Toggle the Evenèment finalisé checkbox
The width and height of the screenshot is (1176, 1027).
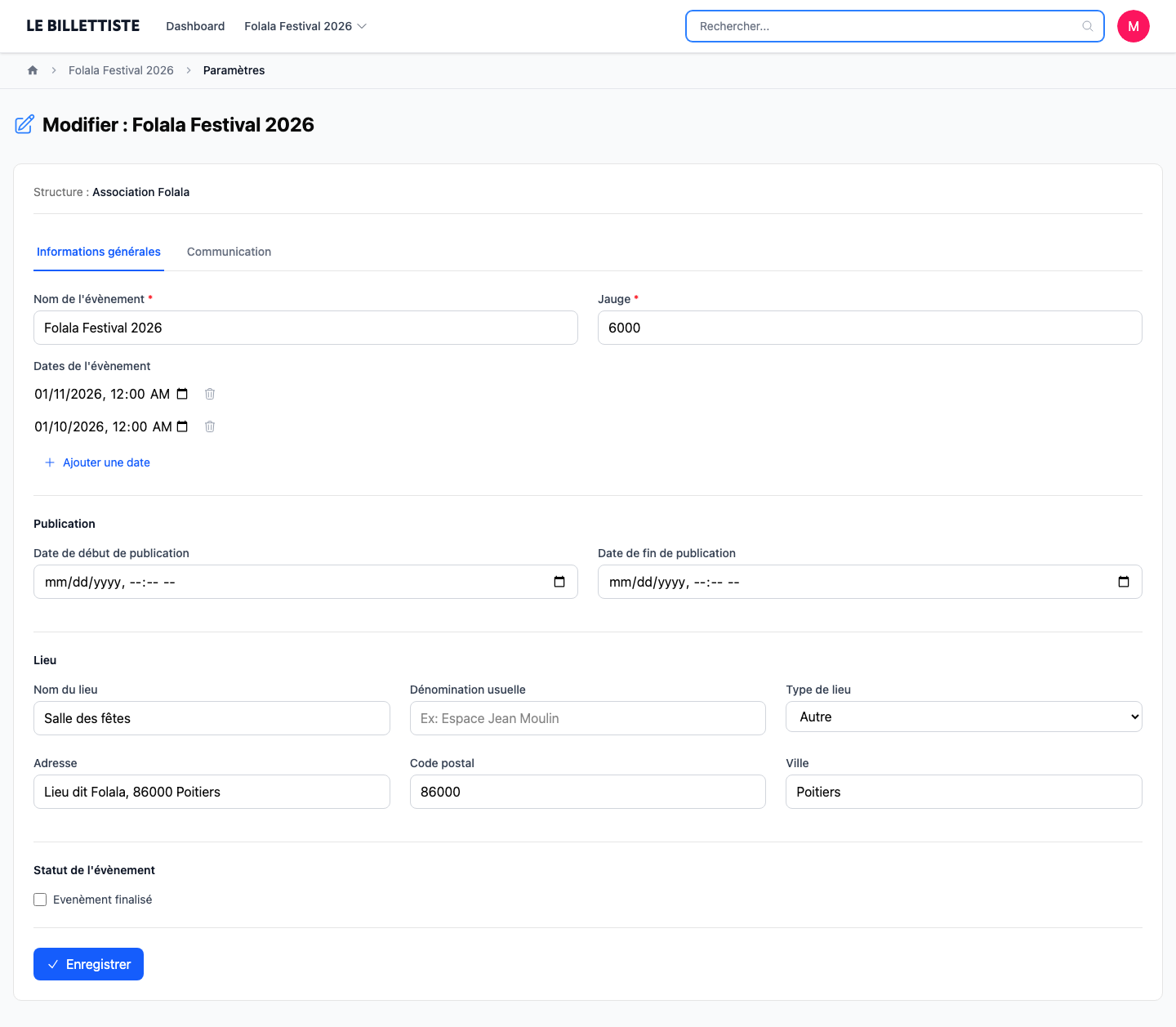pyautogui.click(x=40, y=900)
